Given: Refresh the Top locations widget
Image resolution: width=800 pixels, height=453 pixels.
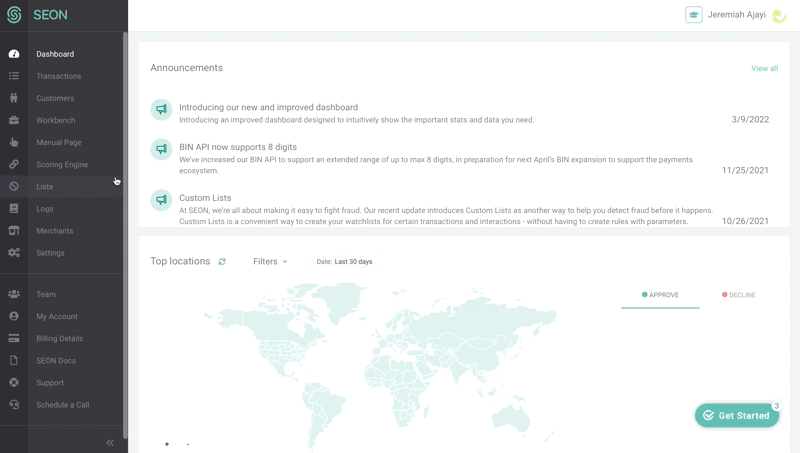Looking at the screenshot, I should pyautogui.click(x=222, y=262).
